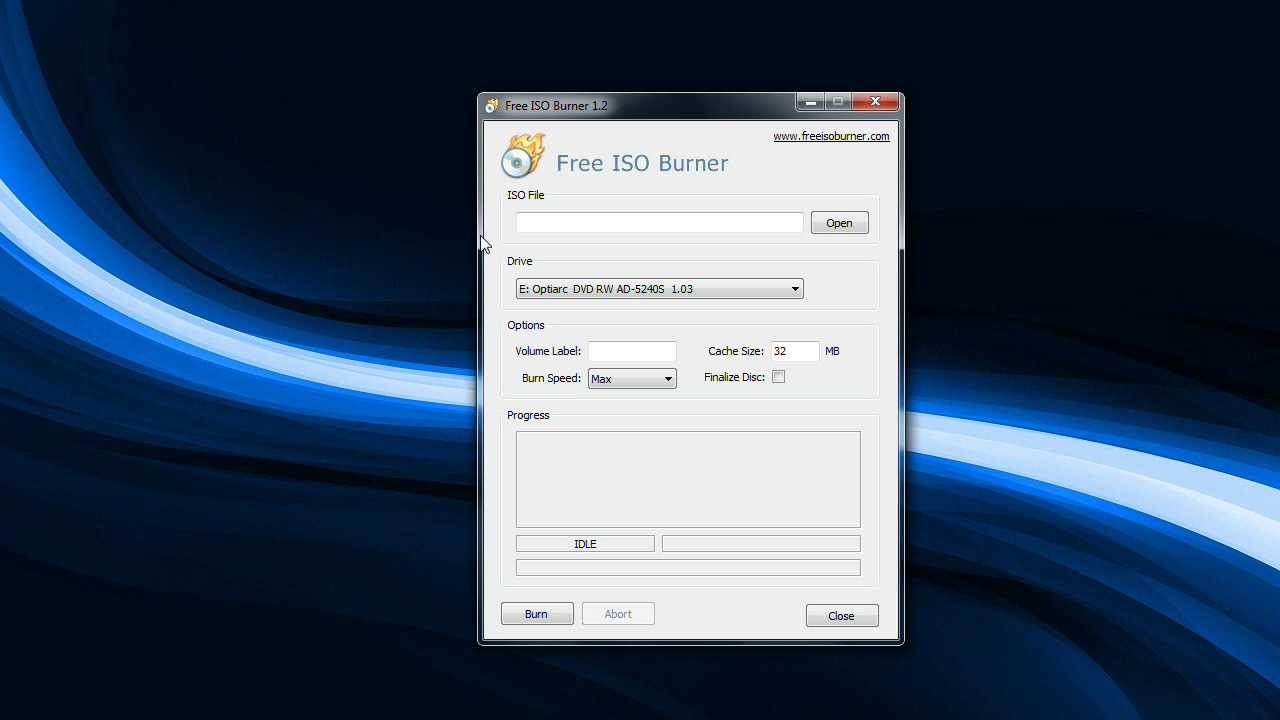The height and width of the screenshot is (720, 1280).
Task: Minimize the Free ISO Burner window
Action: click(811, 102)
